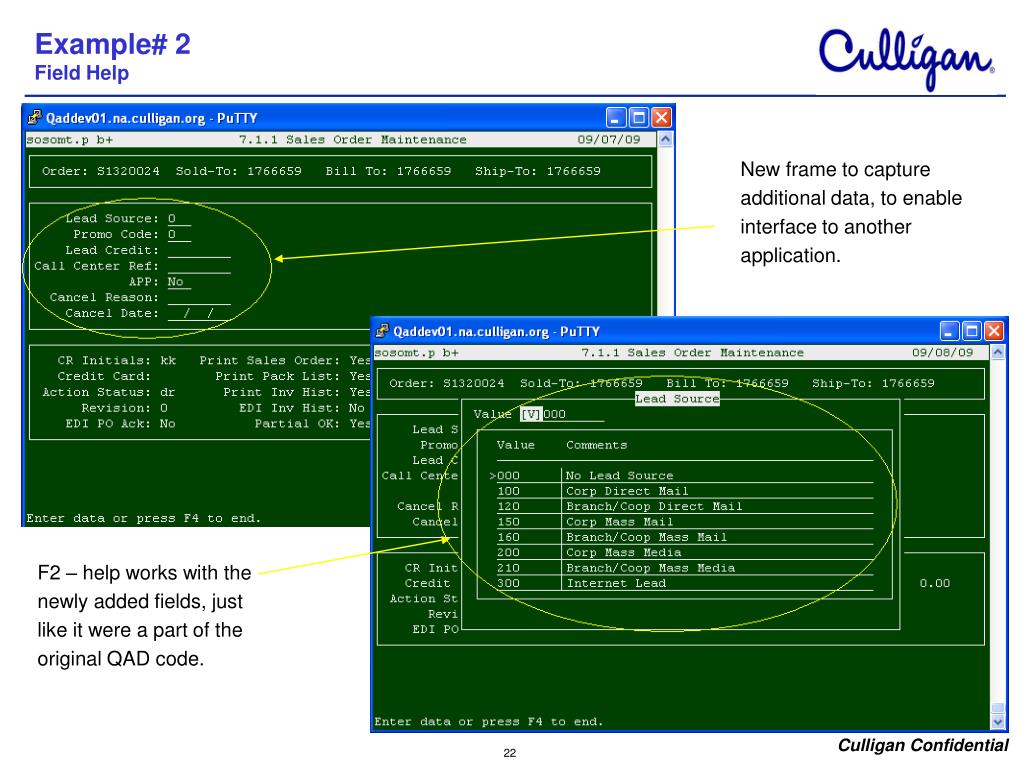
Task: Maximize the front PuTTY window
Action: pos(972,331)
